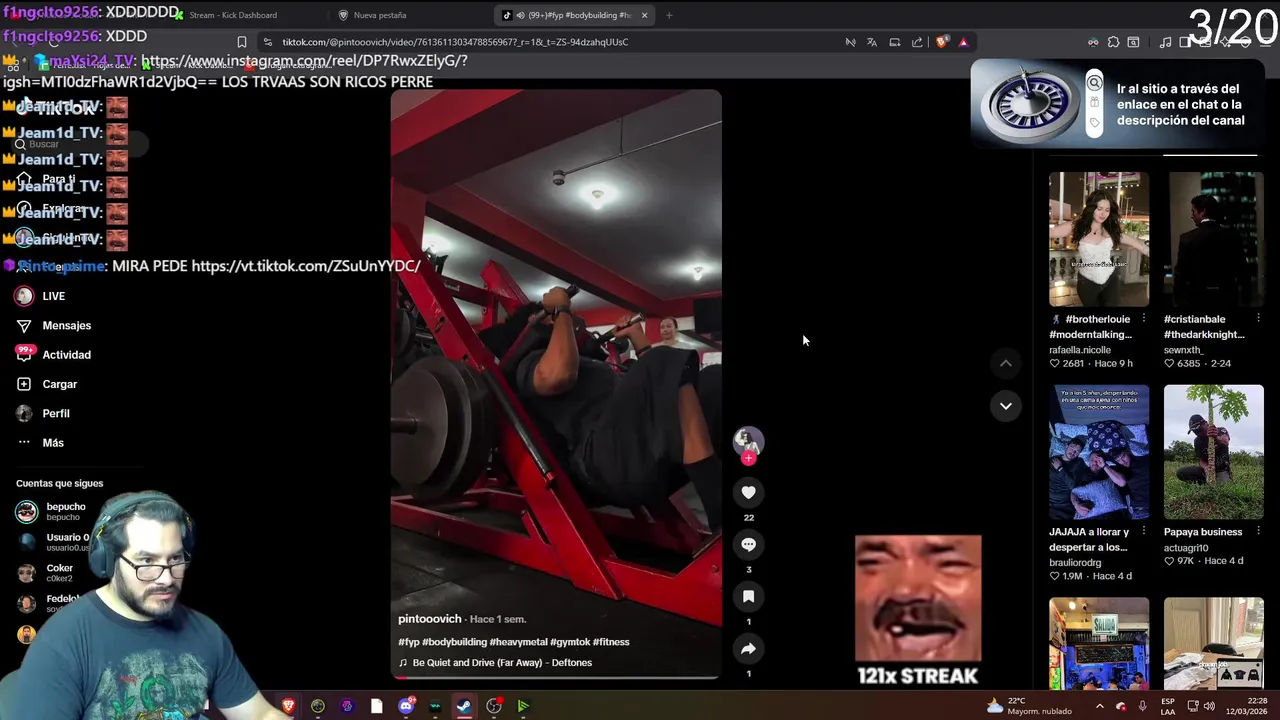Open more options for Papaya business video

(1258, 532)
